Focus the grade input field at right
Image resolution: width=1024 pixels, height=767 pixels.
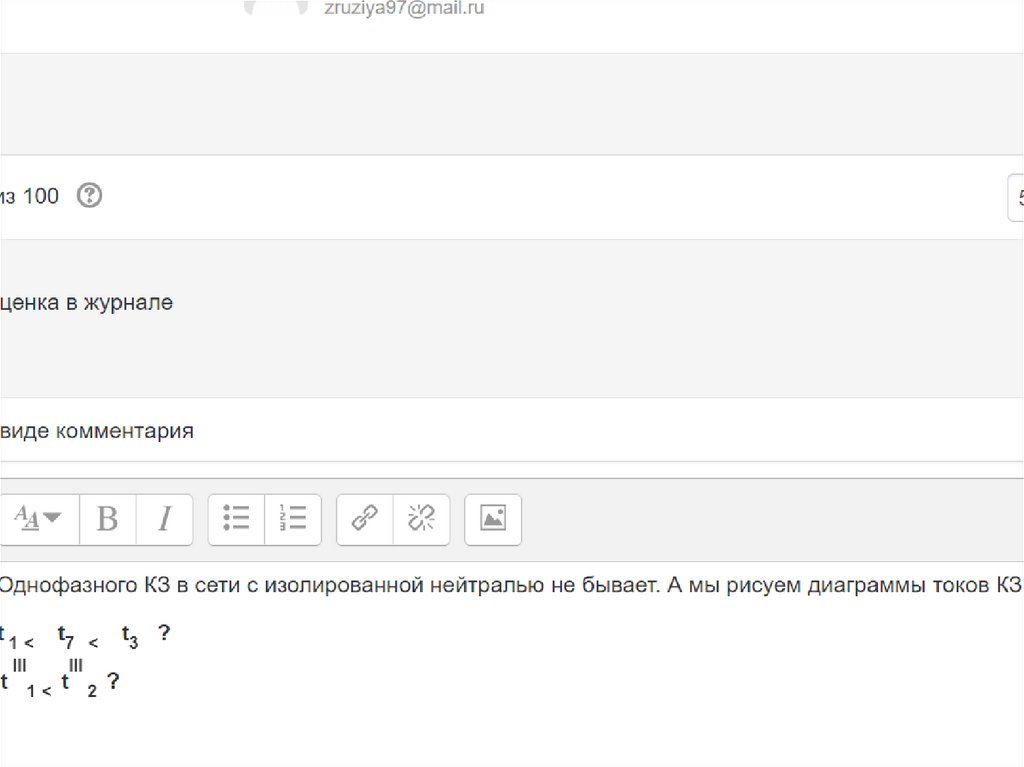point(1016,197)
